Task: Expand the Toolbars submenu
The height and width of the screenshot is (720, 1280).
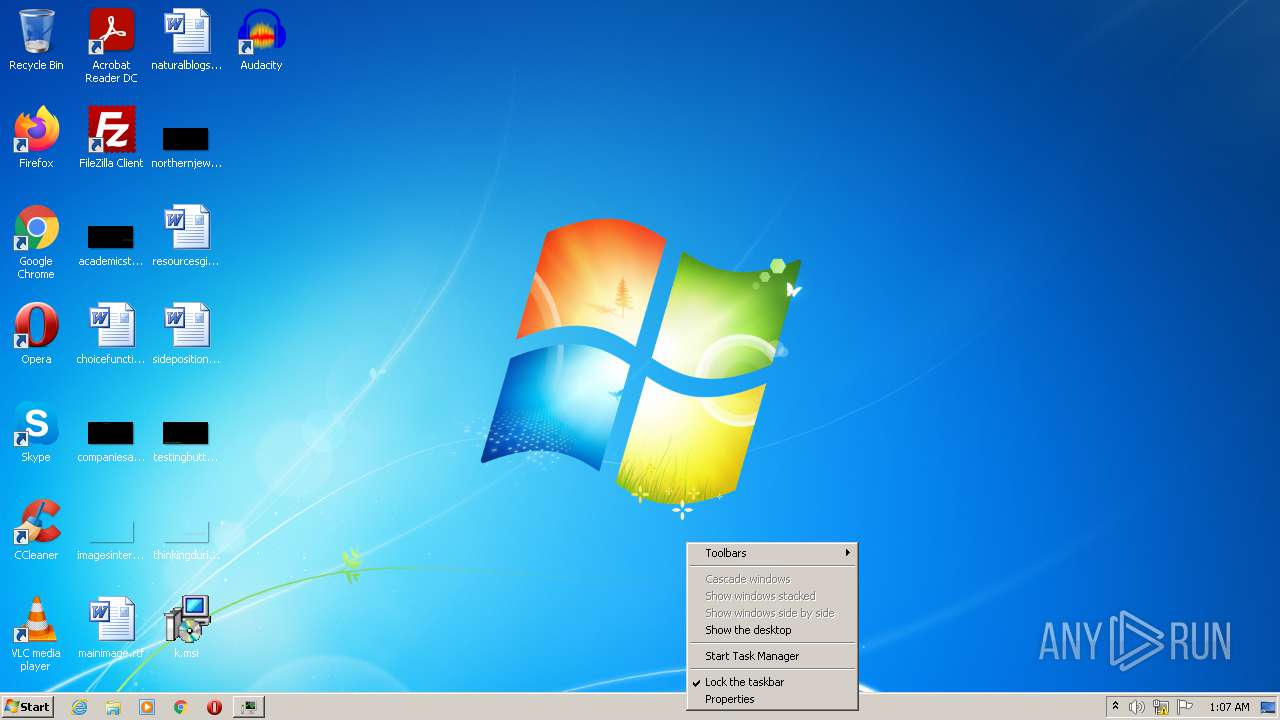Action: 772,553
